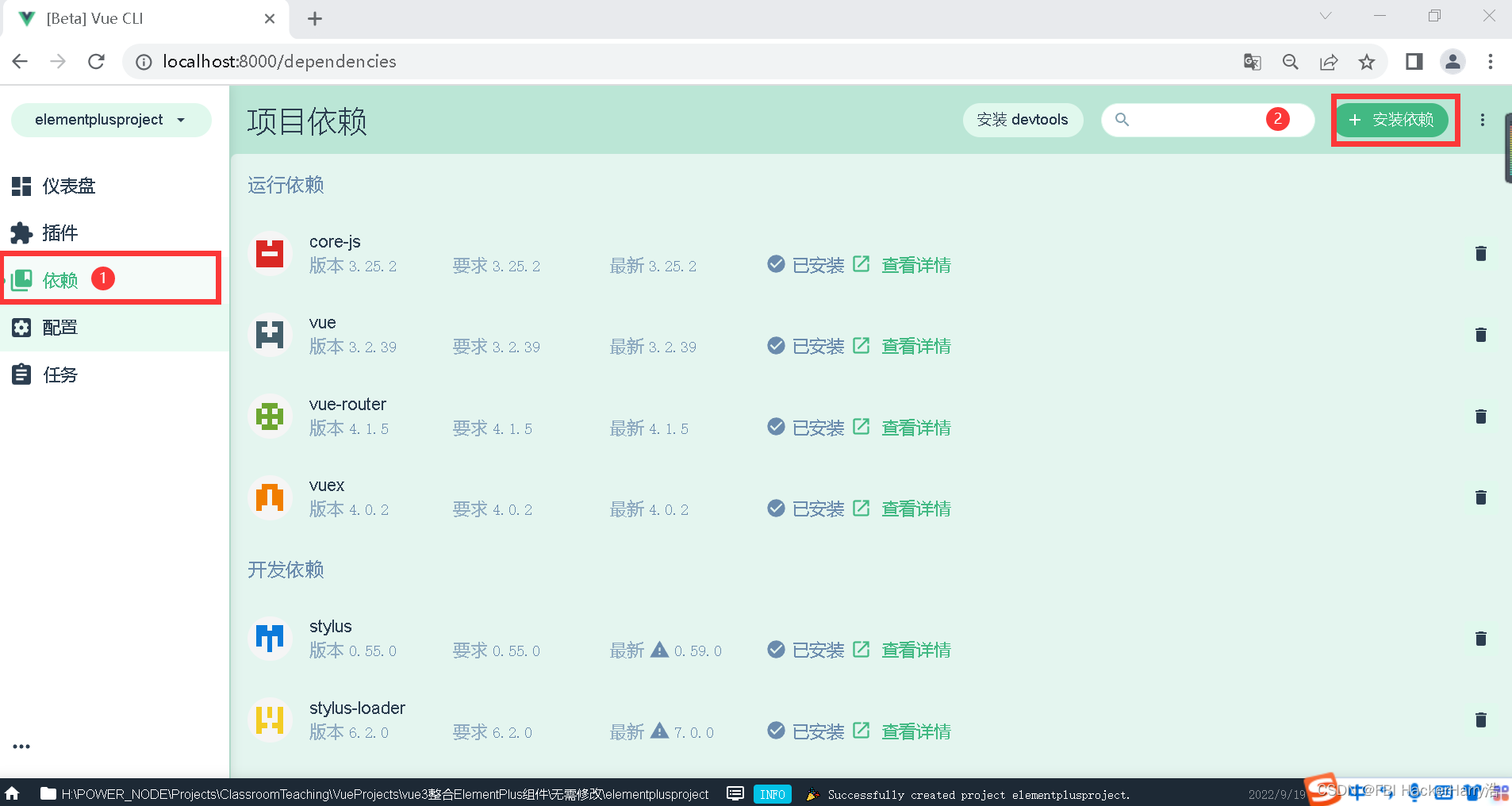Open the 仪表盘 dashboard panel
Image resolution: width=1512 pixels, height=806 pixels.
coord(59,186)
